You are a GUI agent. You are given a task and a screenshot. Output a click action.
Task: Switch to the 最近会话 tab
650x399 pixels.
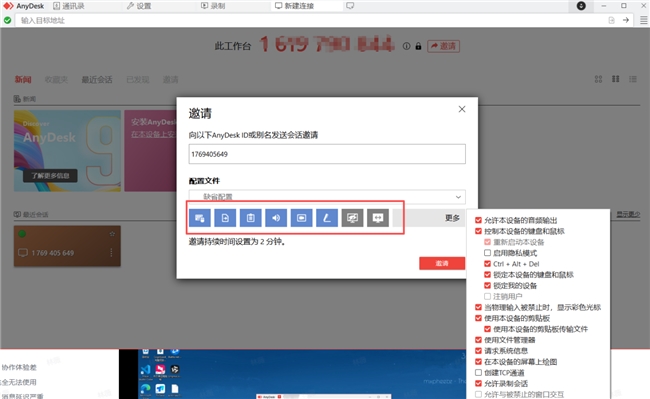pyautogui.click(x=97, y=80)
